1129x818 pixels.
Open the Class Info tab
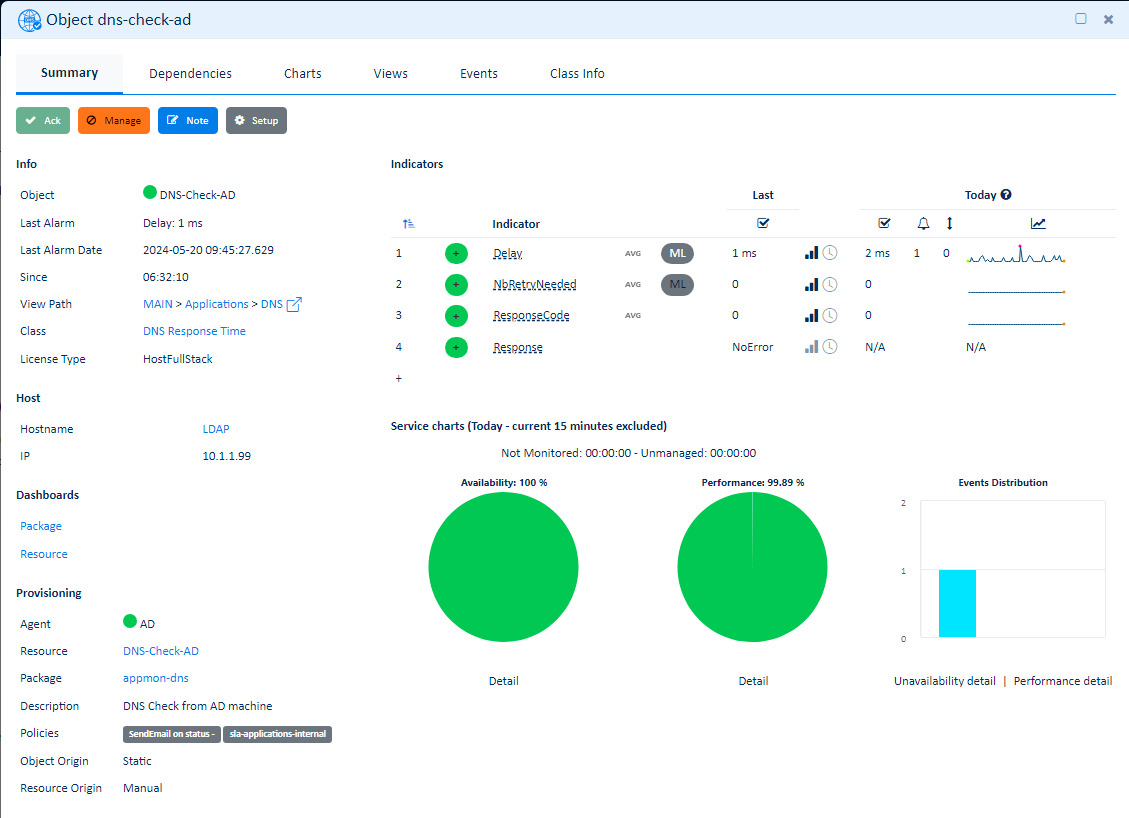click(577, 74)
